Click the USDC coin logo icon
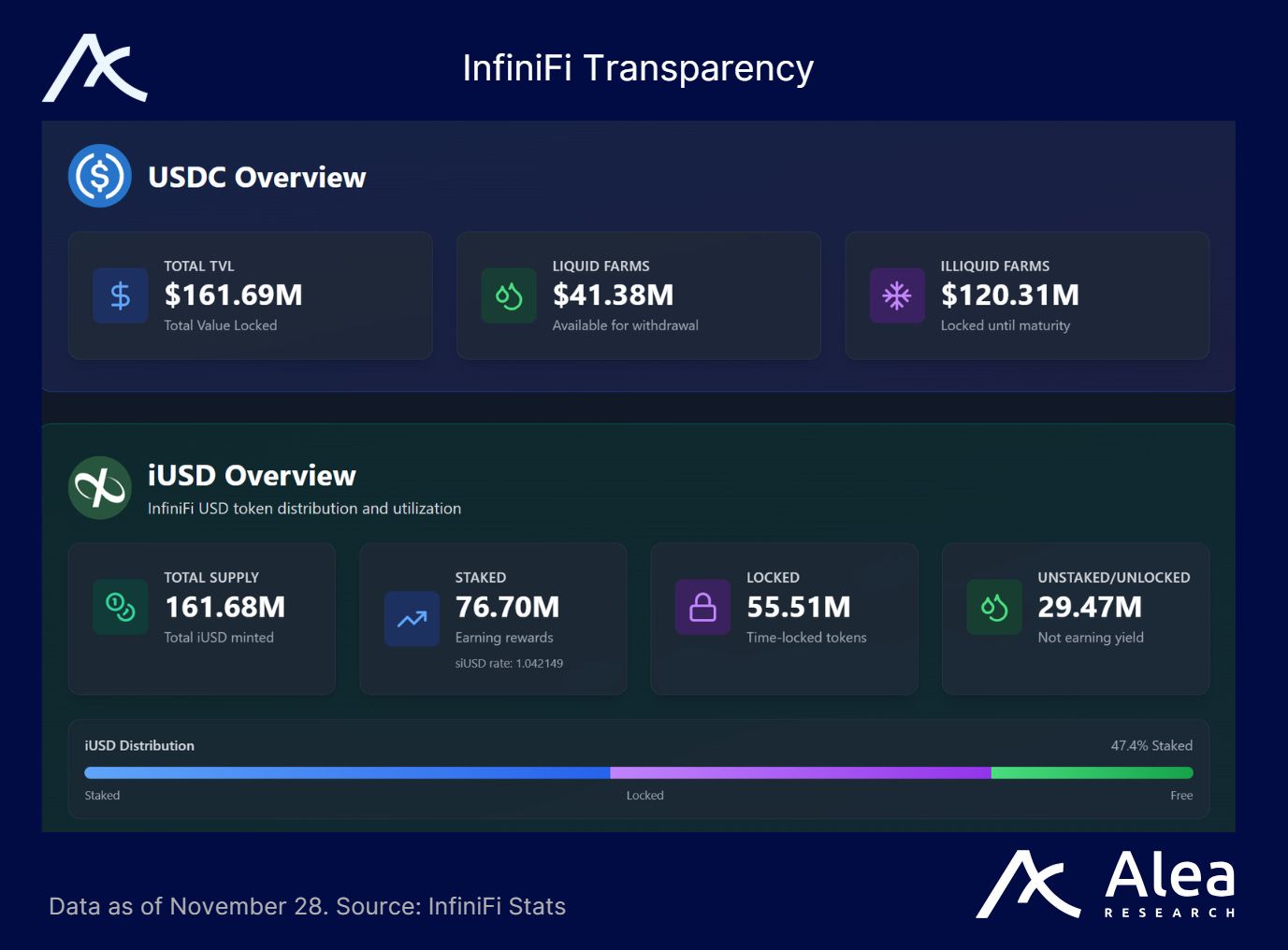This screenshot has width=1288, height=950. pos(100,176)
